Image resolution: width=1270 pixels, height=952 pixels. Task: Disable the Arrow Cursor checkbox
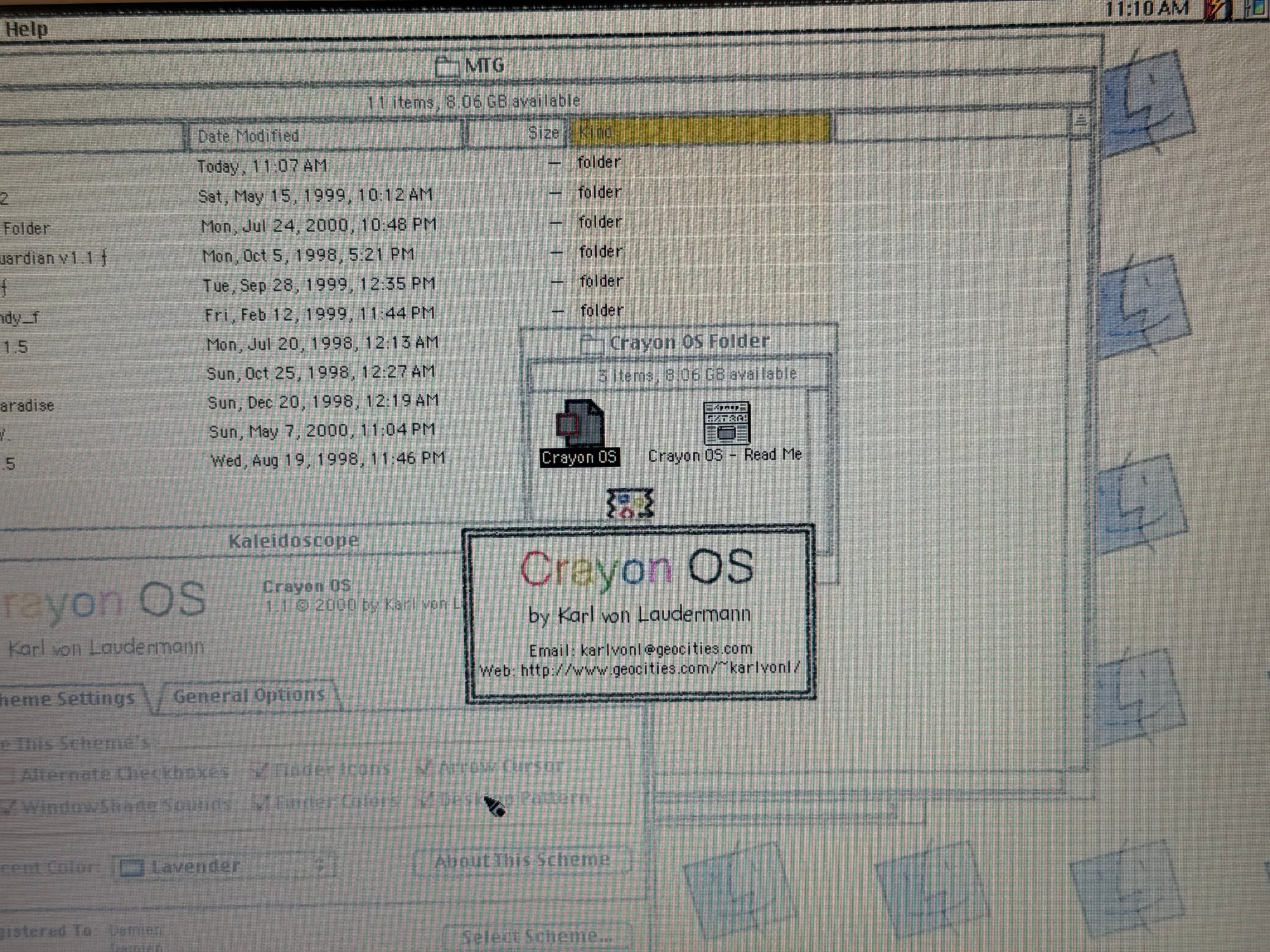(424, 767)
